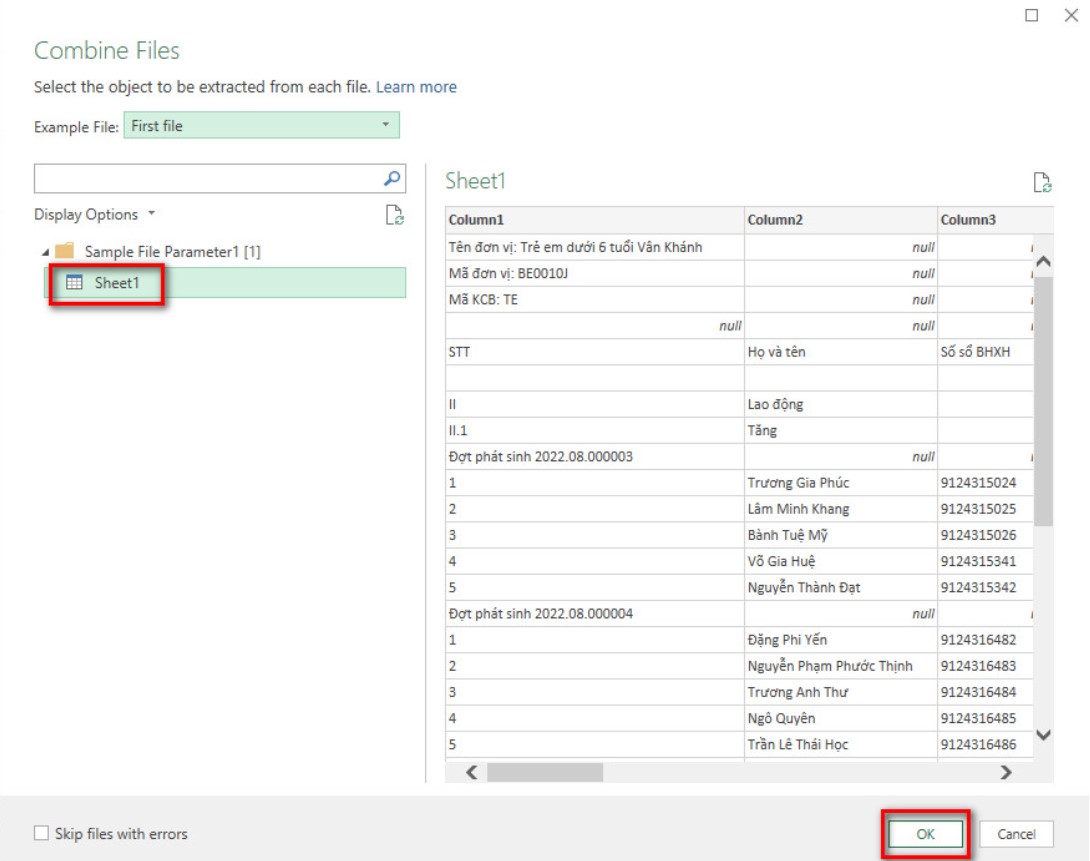Click the cell 'Ngô Quyên'

[x=840, y=719]
